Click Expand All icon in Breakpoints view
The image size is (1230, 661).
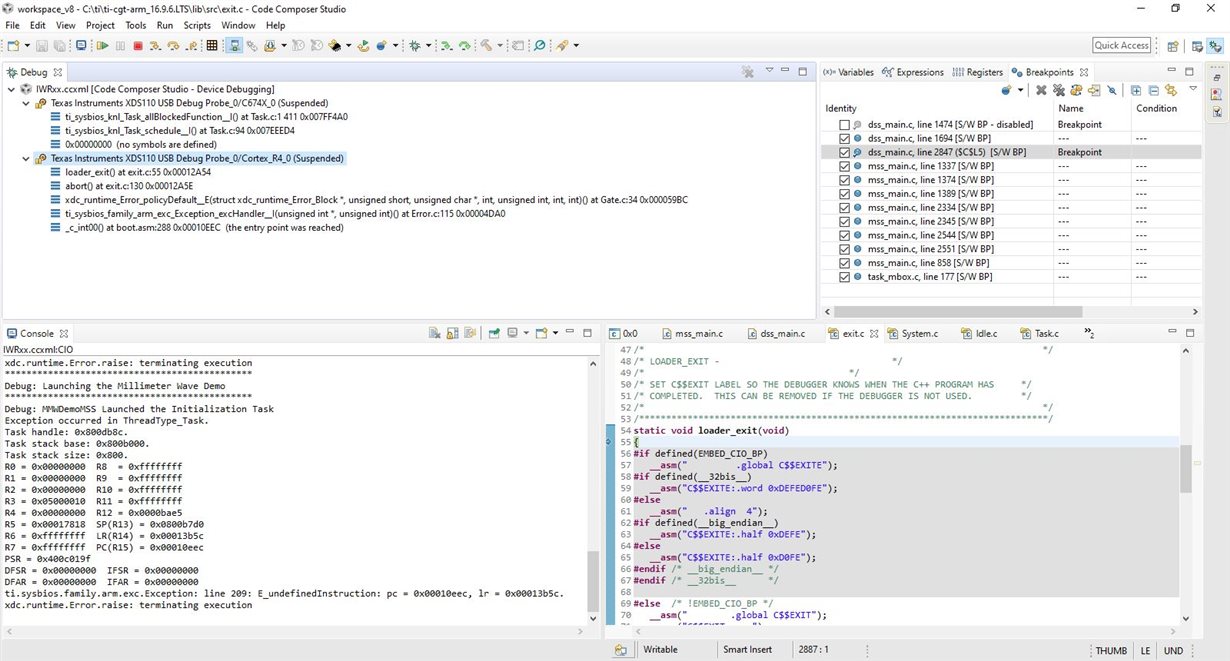(1136, 90)
